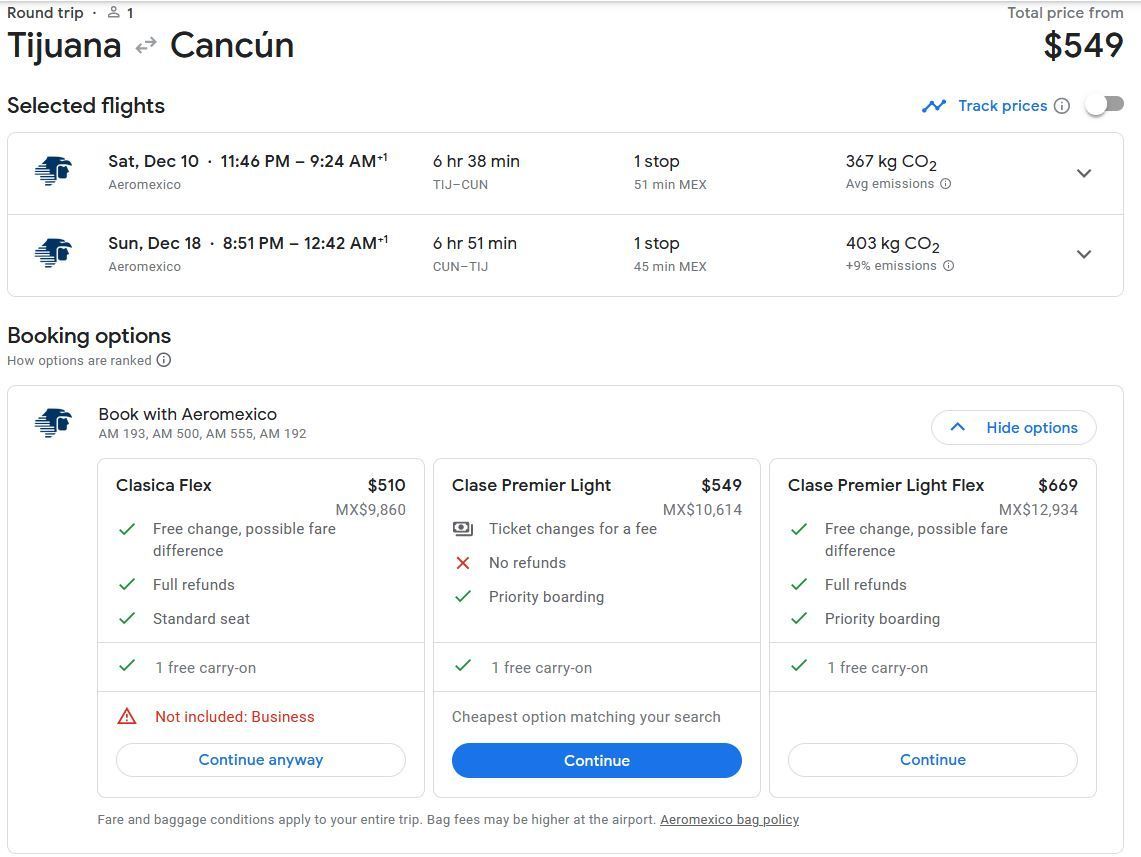
Task: Click Premier Light Flex Full refunds checkmark
Action: coord(799,584)
